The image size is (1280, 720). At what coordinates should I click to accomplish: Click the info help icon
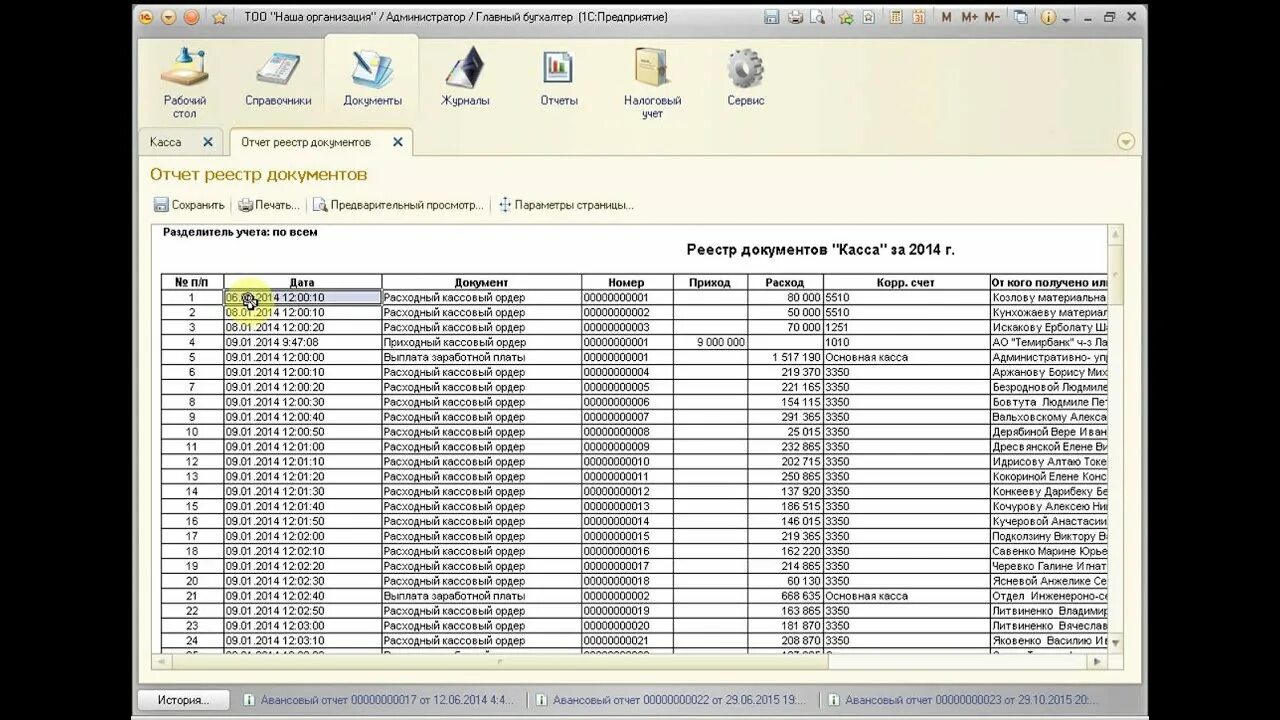click(1048, 17)
